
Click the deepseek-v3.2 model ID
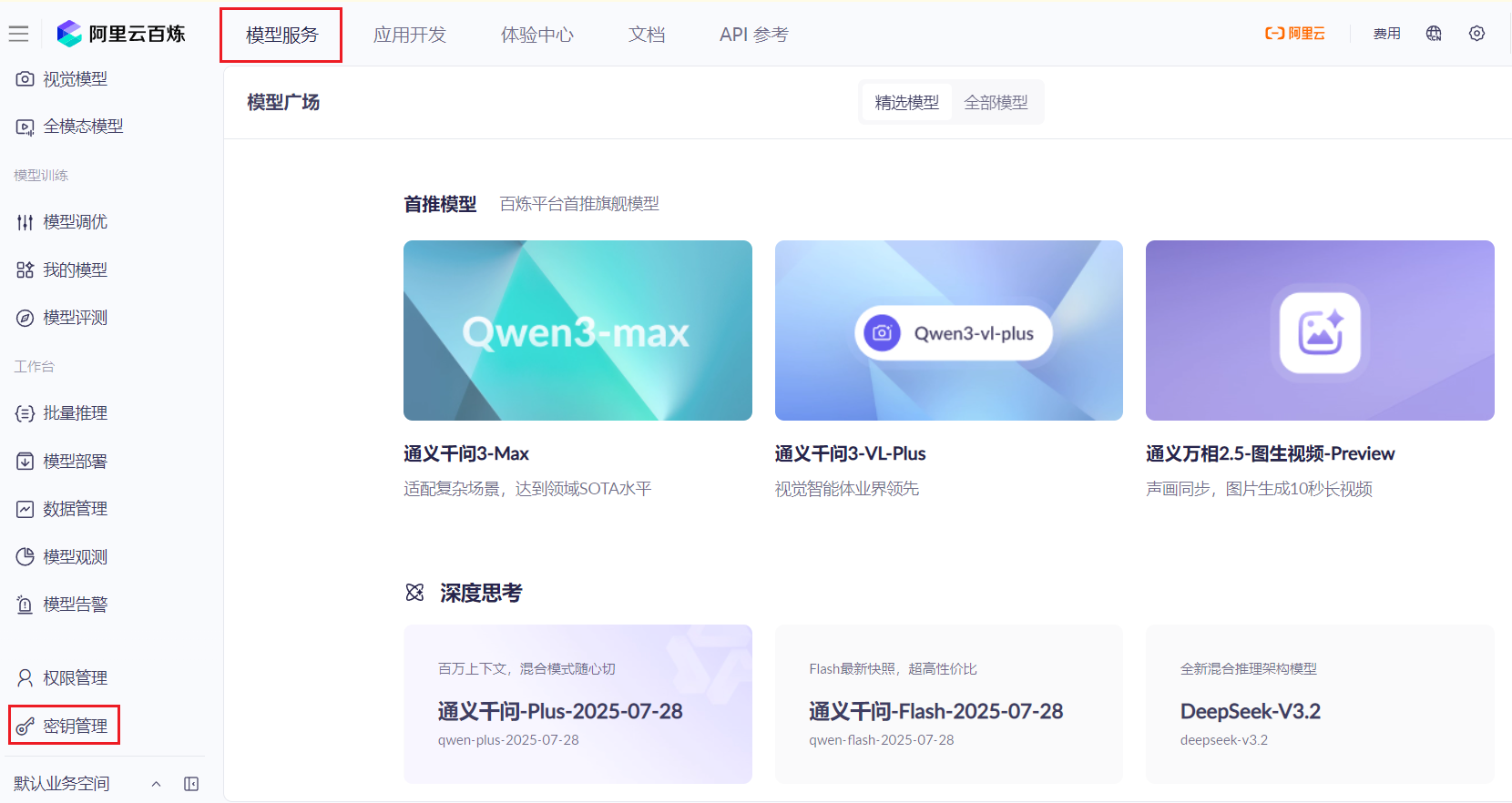pyautogui.click(x=1224, y=740)
